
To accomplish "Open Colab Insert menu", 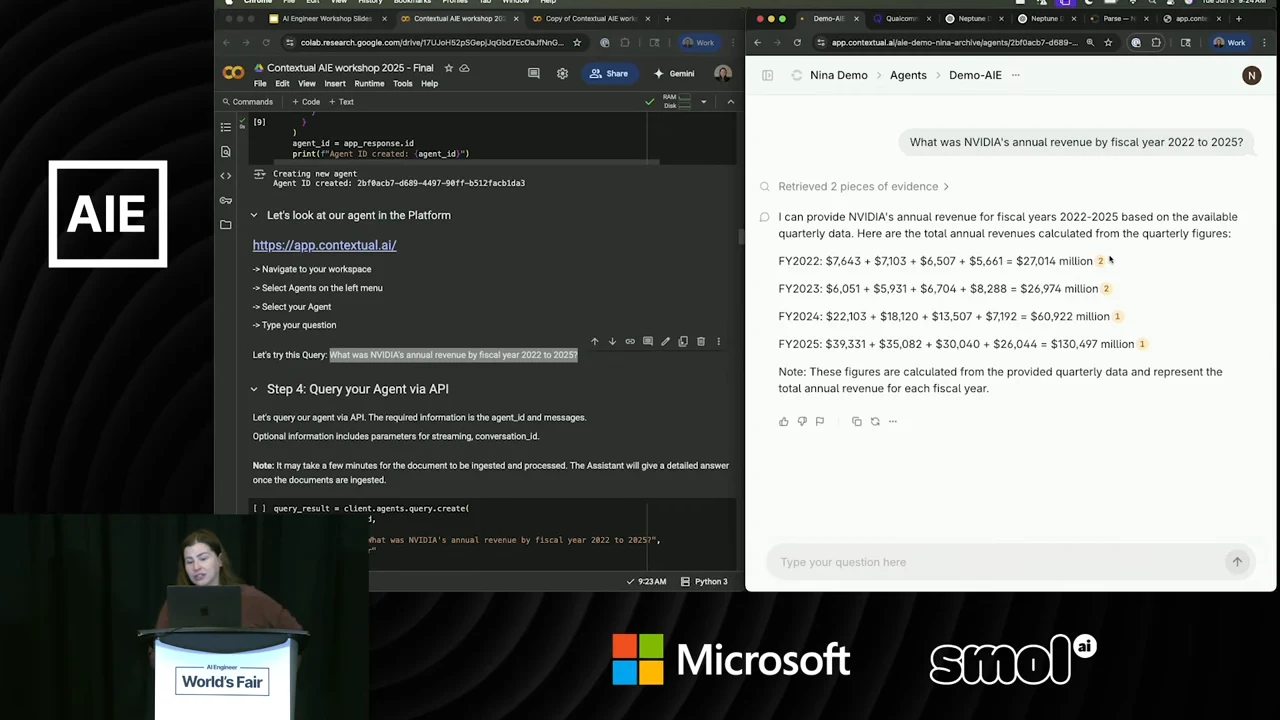I will pos(335,84).
